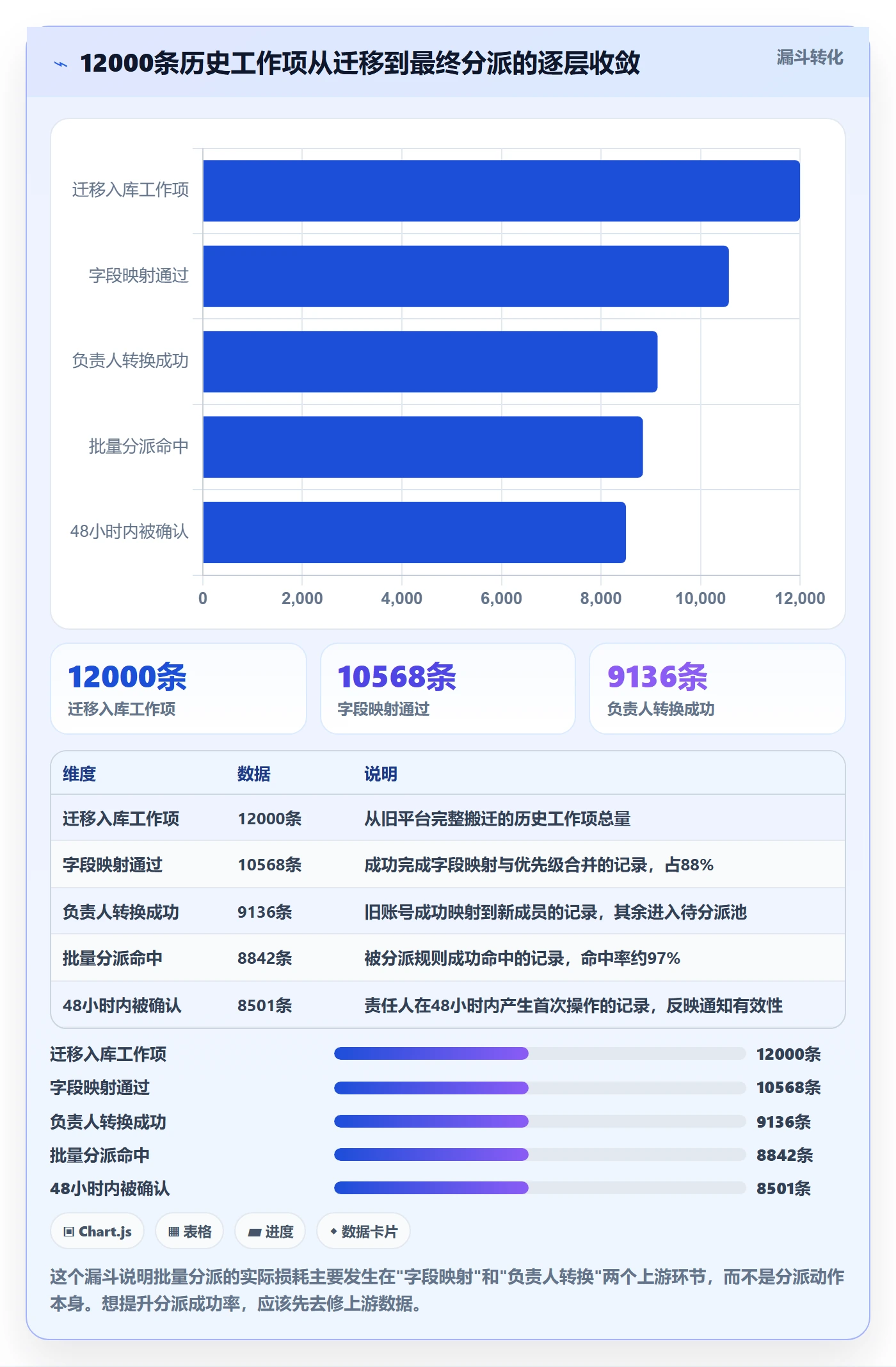Click the 负责人转换成功 progress bar
This screenshot has width=896, height=1367.
(540, 1121)
